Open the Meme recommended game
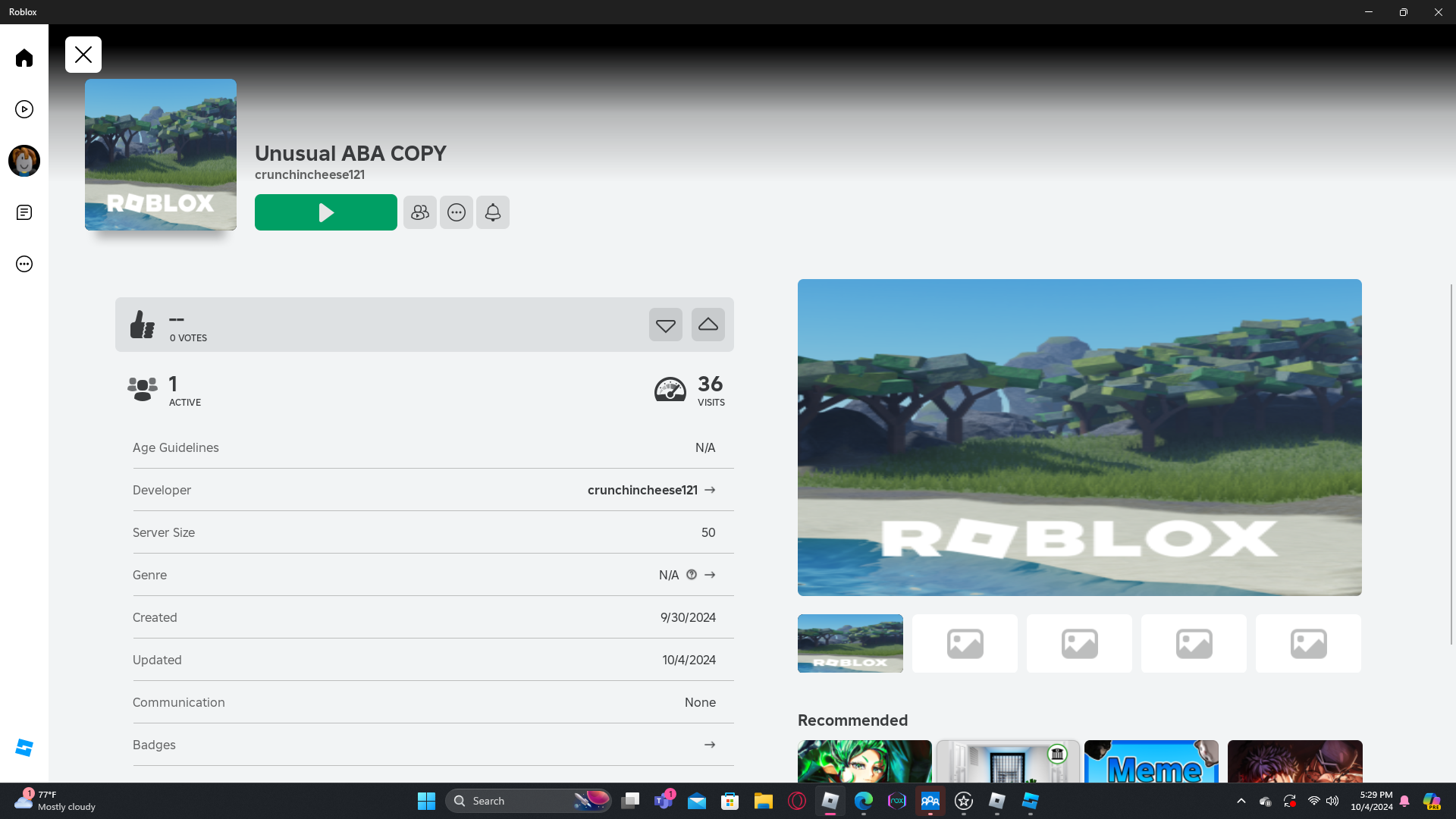 coord(1151,761)
